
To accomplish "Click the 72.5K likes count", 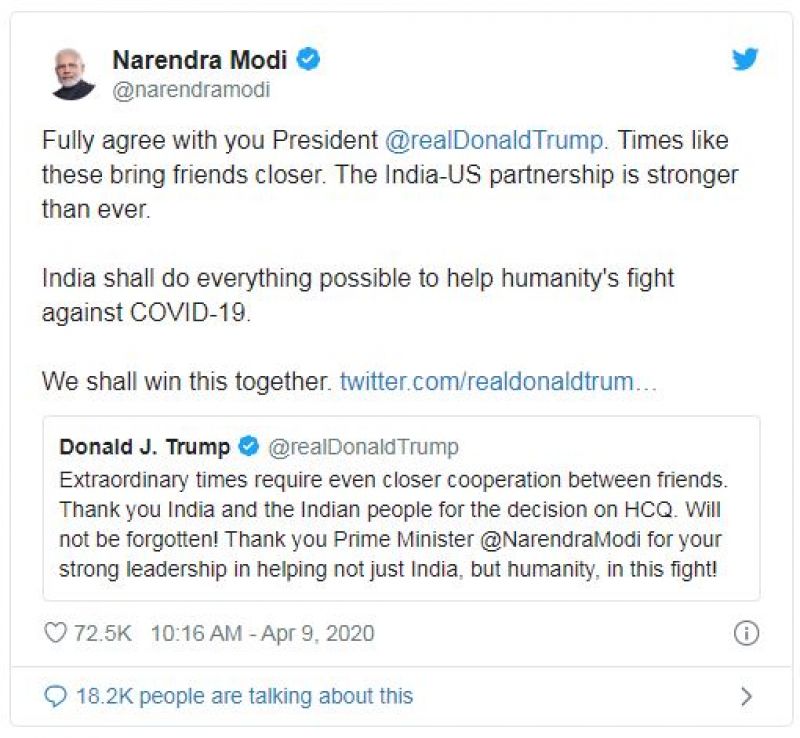I will [102, 633].
